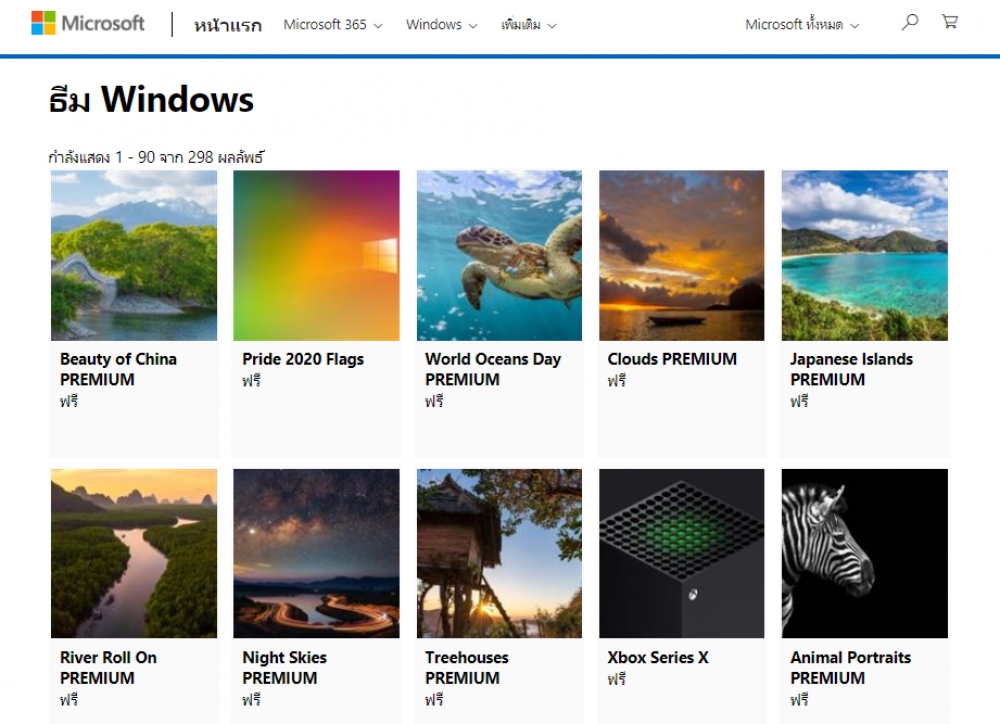The height and width of the screenshot is (724, 1000).
Task: Click the ฟรี price under Treehouses PREMIUM
Action: point(434,700)
